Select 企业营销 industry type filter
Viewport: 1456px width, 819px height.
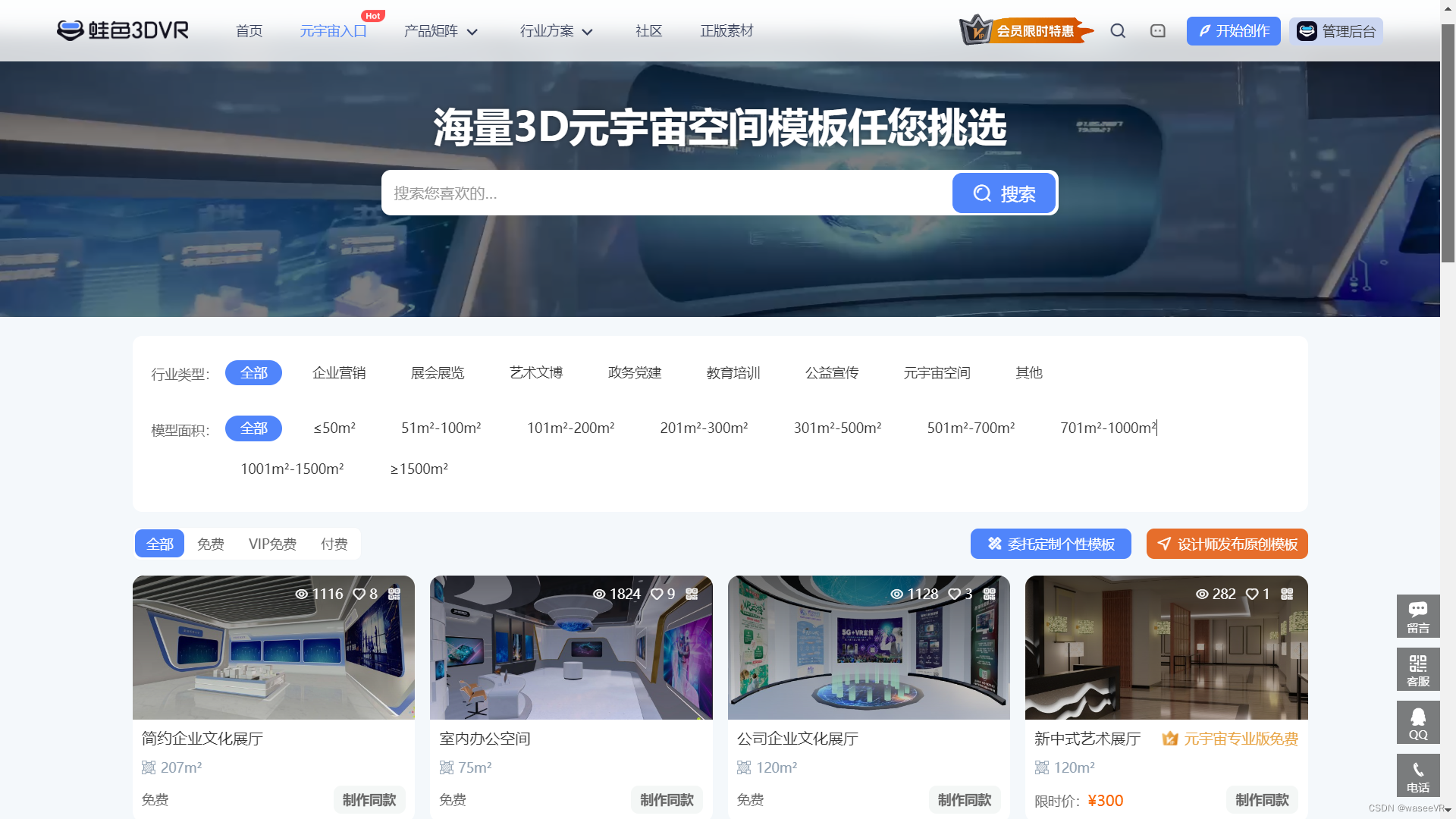pos(339,373)
